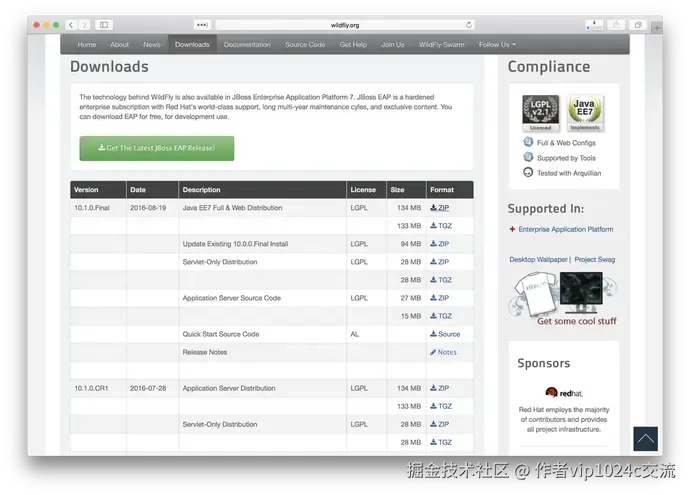Select the Downloads nav tab
Image resolution: width=690 pixels, height=495 pixels.
(x=192, y=44)
